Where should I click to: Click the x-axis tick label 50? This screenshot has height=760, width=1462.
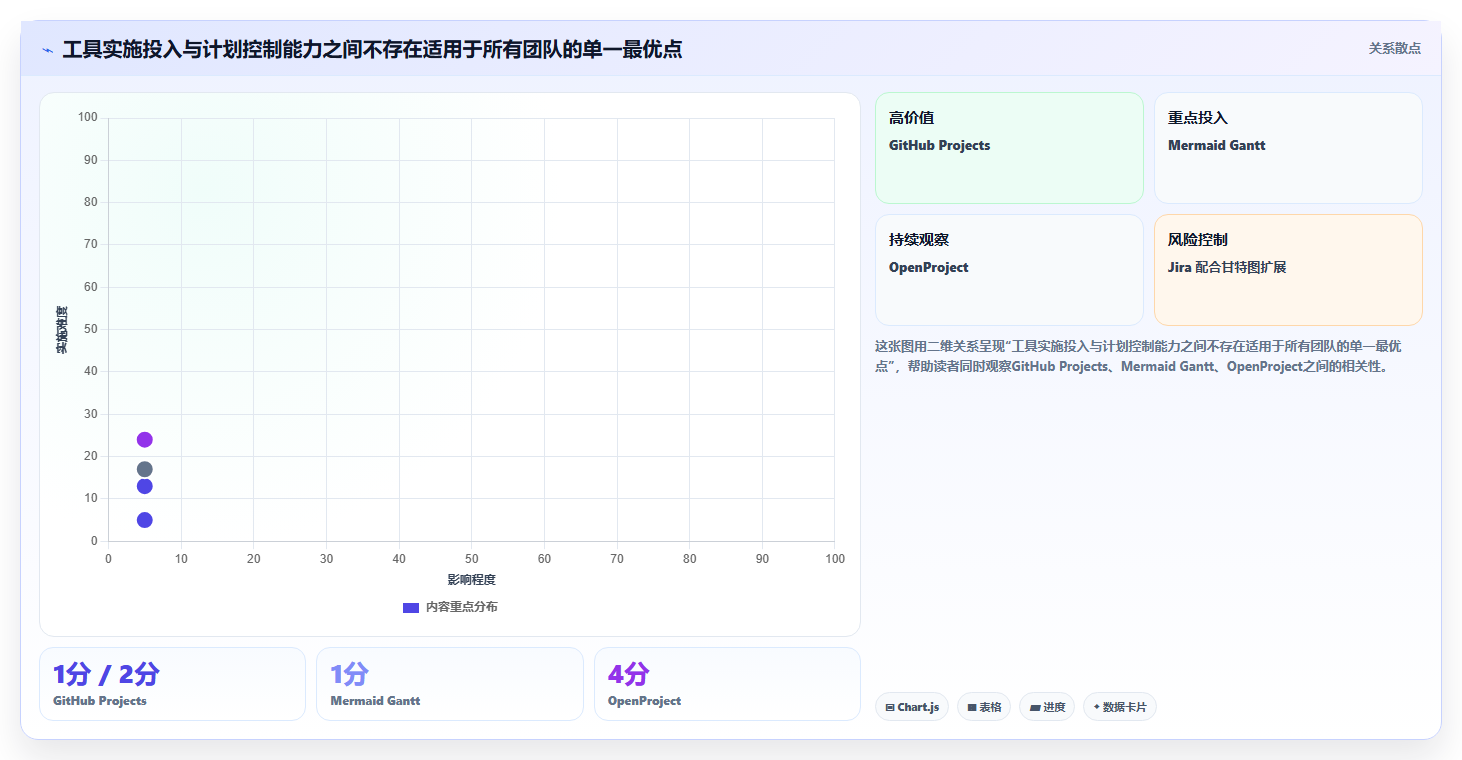click(x=472, y=559)
